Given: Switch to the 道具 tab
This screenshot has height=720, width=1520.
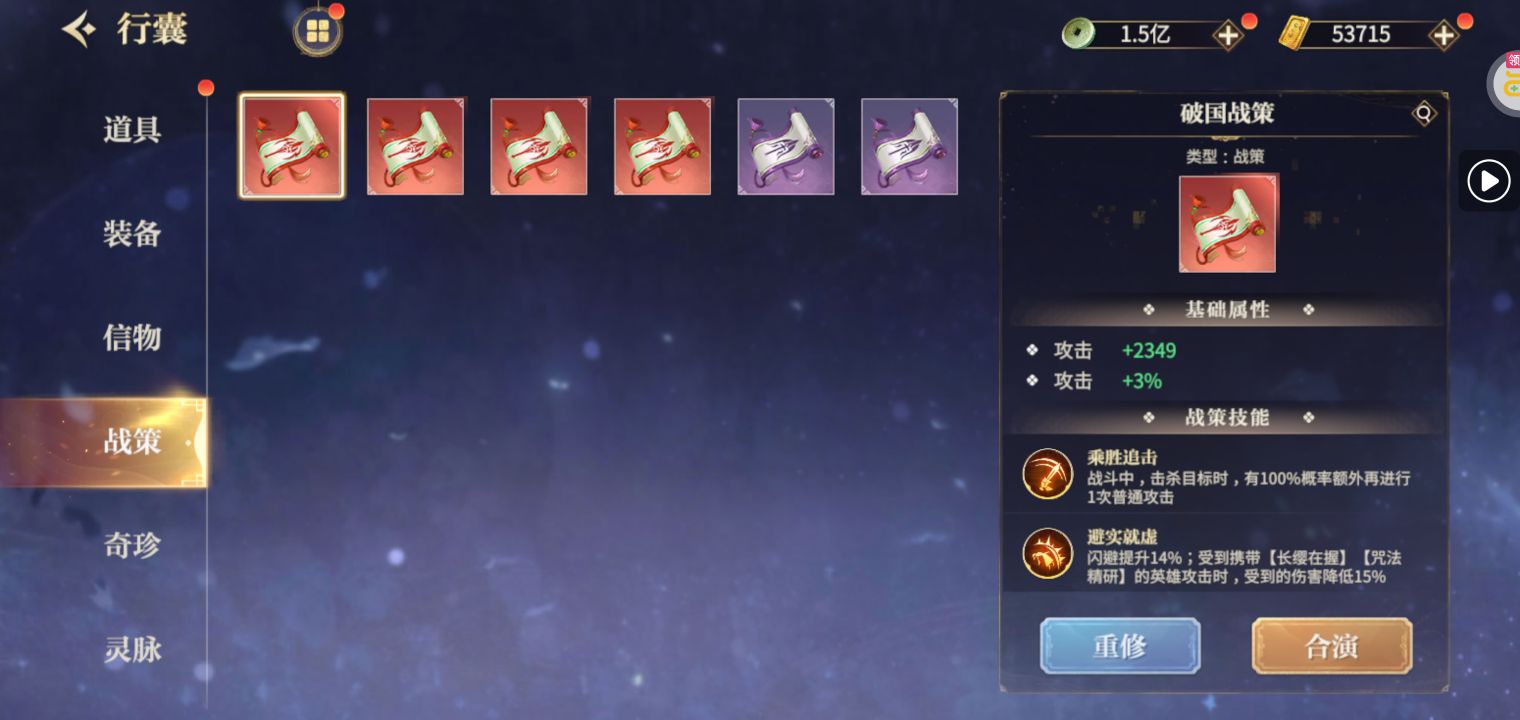Looking at the screenshot, I should [132, 129].
